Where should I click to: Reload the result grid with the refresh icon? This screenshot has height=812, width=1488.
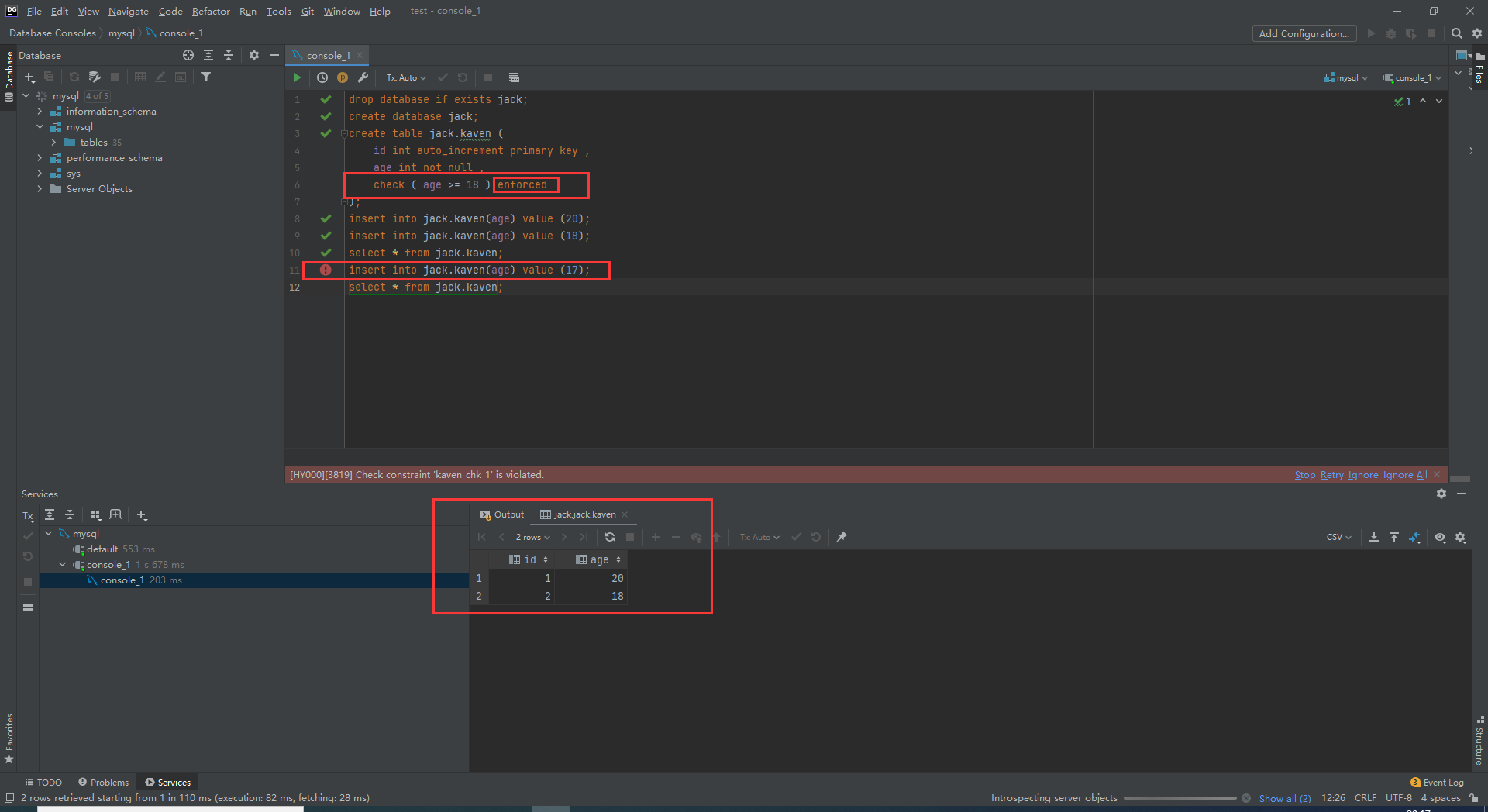(610, 537)
